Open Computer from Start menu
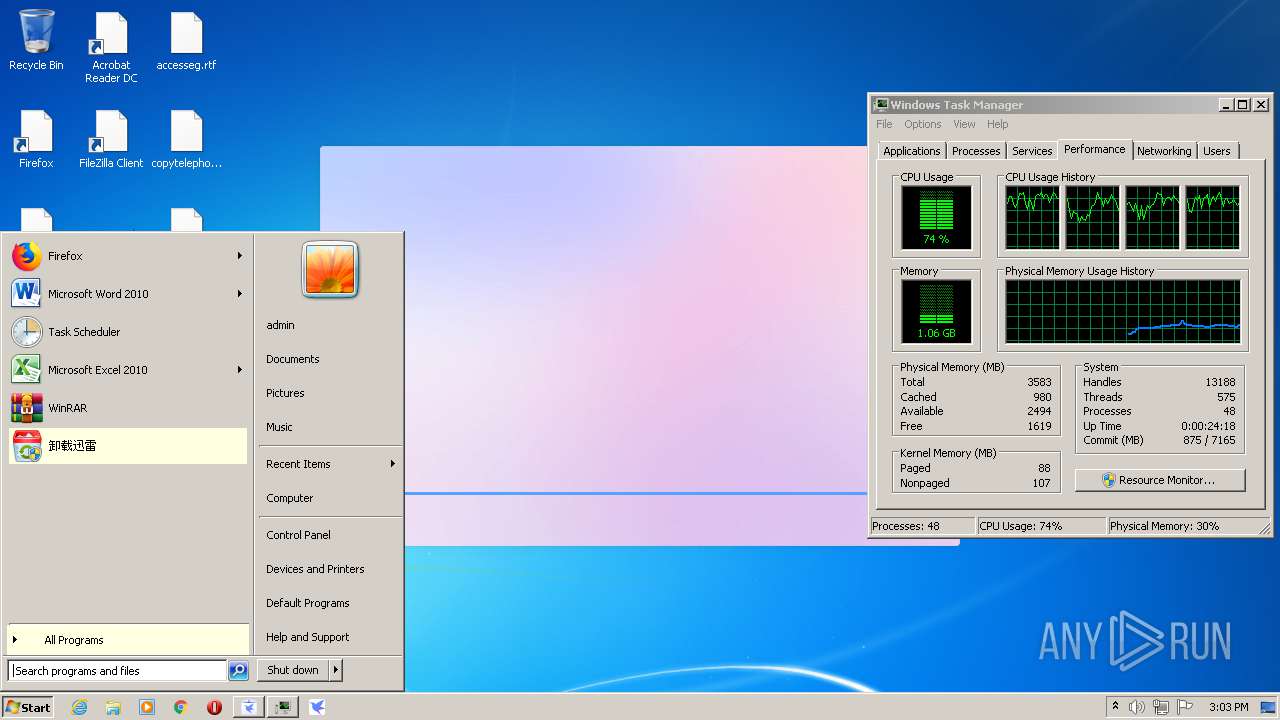 click(x=330, y=498)
